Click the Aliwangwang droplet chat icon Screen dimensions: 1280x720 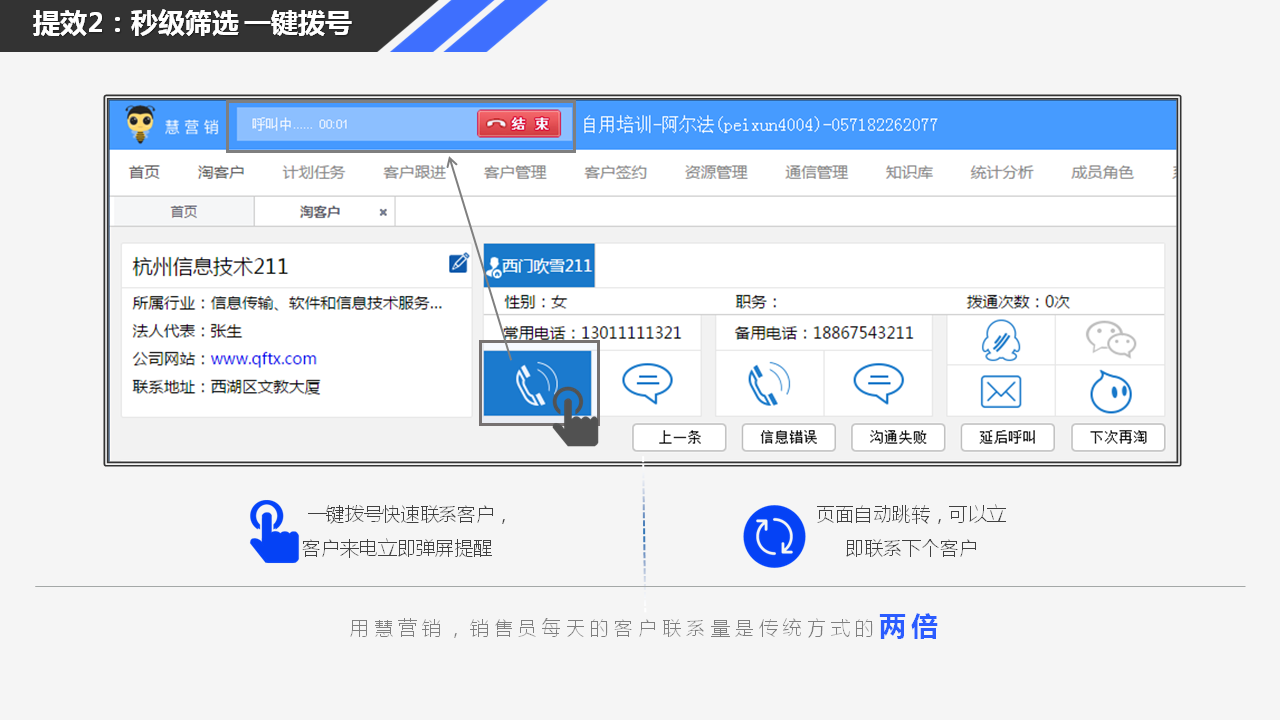tap(1110, 391)
